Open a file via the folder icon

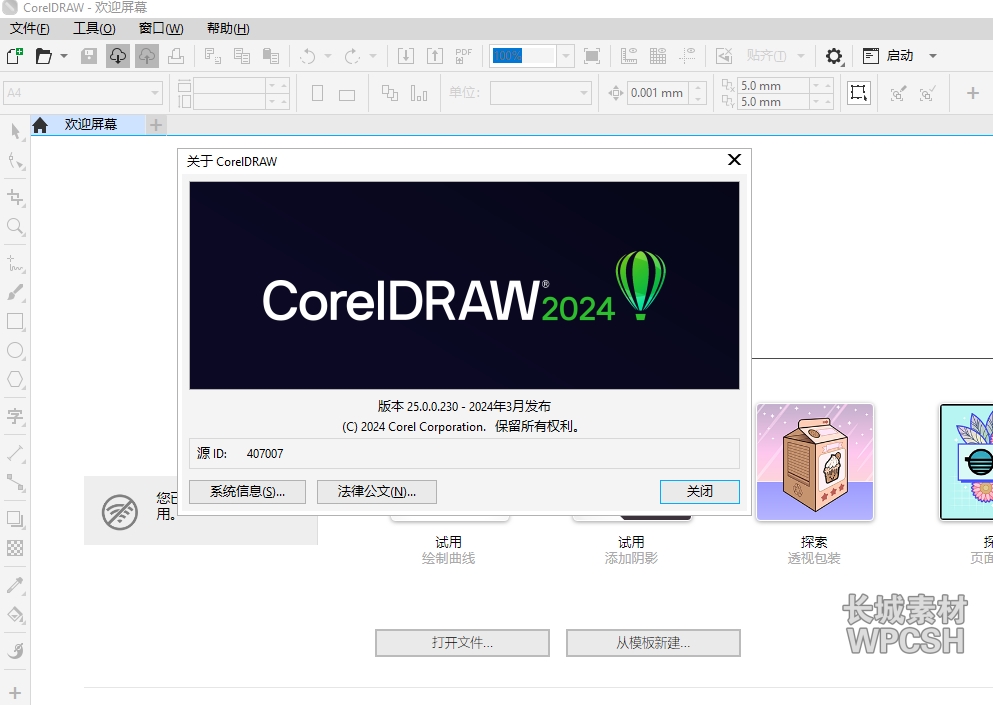click(43, 56)
